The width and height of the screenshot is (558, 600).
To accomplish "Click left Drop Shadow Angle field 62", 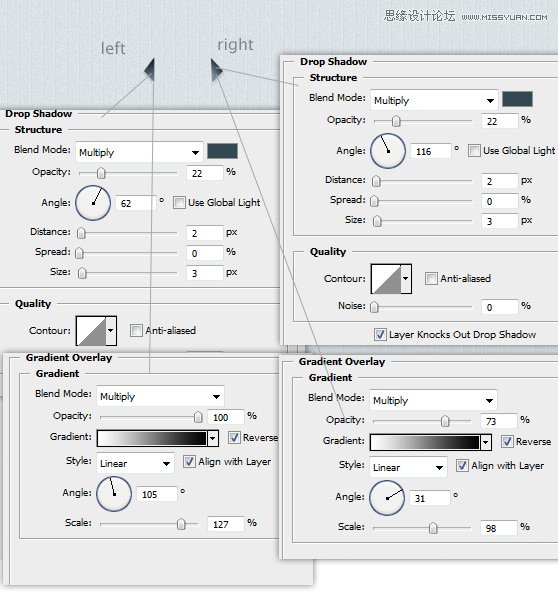I will point(136,203).
